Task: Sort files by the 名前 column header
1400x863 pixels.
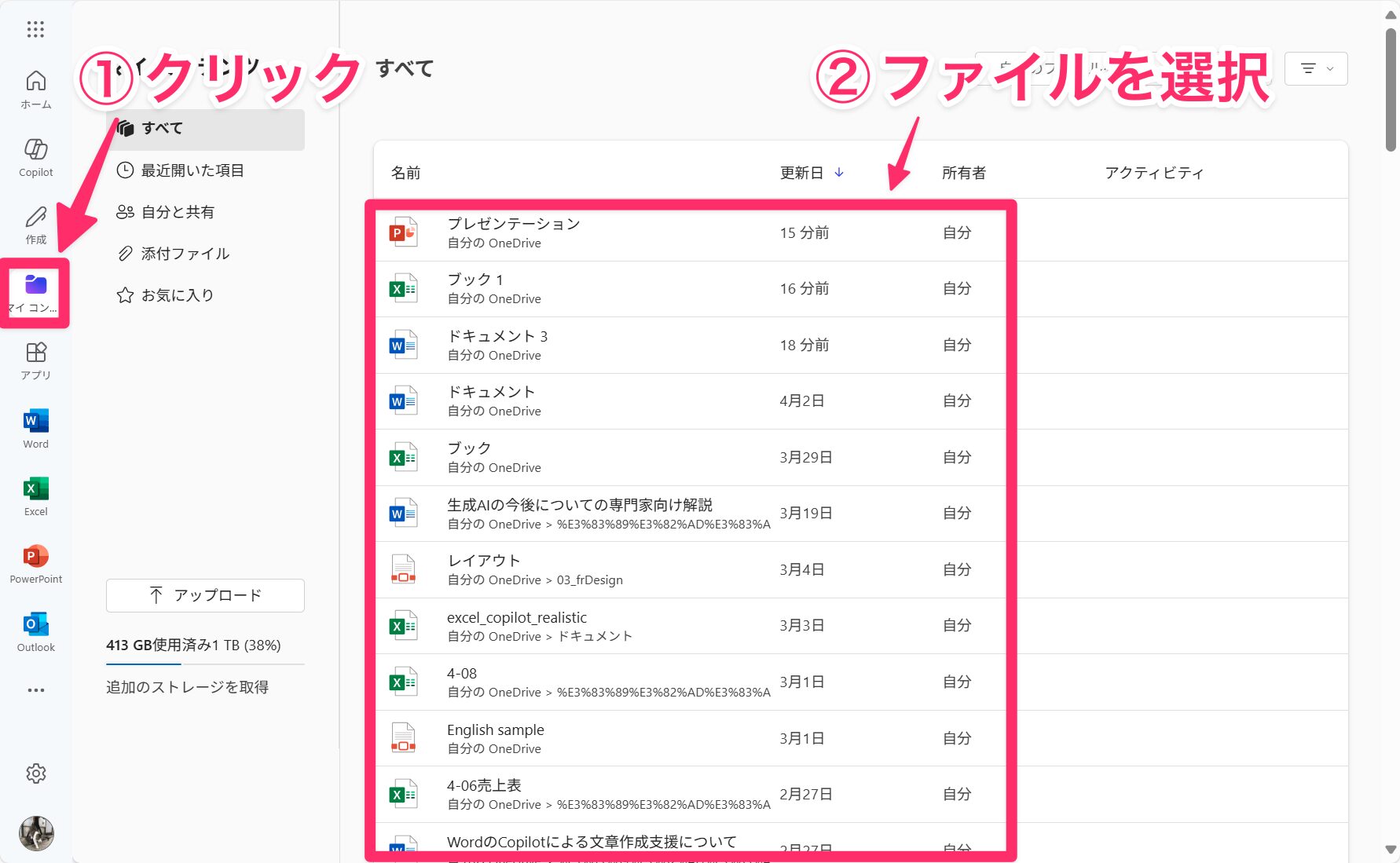Action: (x=405, y=172)
